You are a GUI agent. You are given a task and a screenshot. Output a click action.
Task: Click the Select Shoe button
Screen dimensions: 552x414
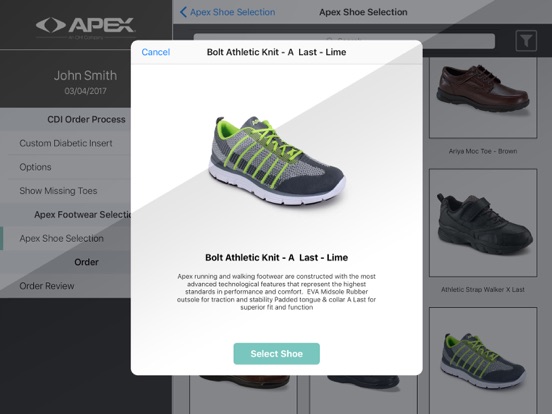(276, 353)
